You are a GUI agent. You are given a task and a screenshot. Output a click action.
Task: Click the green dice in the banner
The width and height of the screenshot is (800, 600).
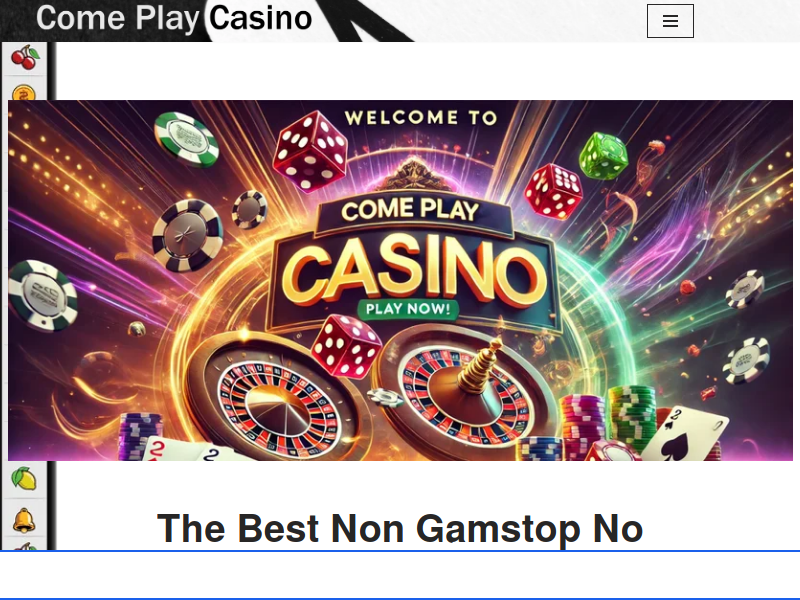pos(603,155)
